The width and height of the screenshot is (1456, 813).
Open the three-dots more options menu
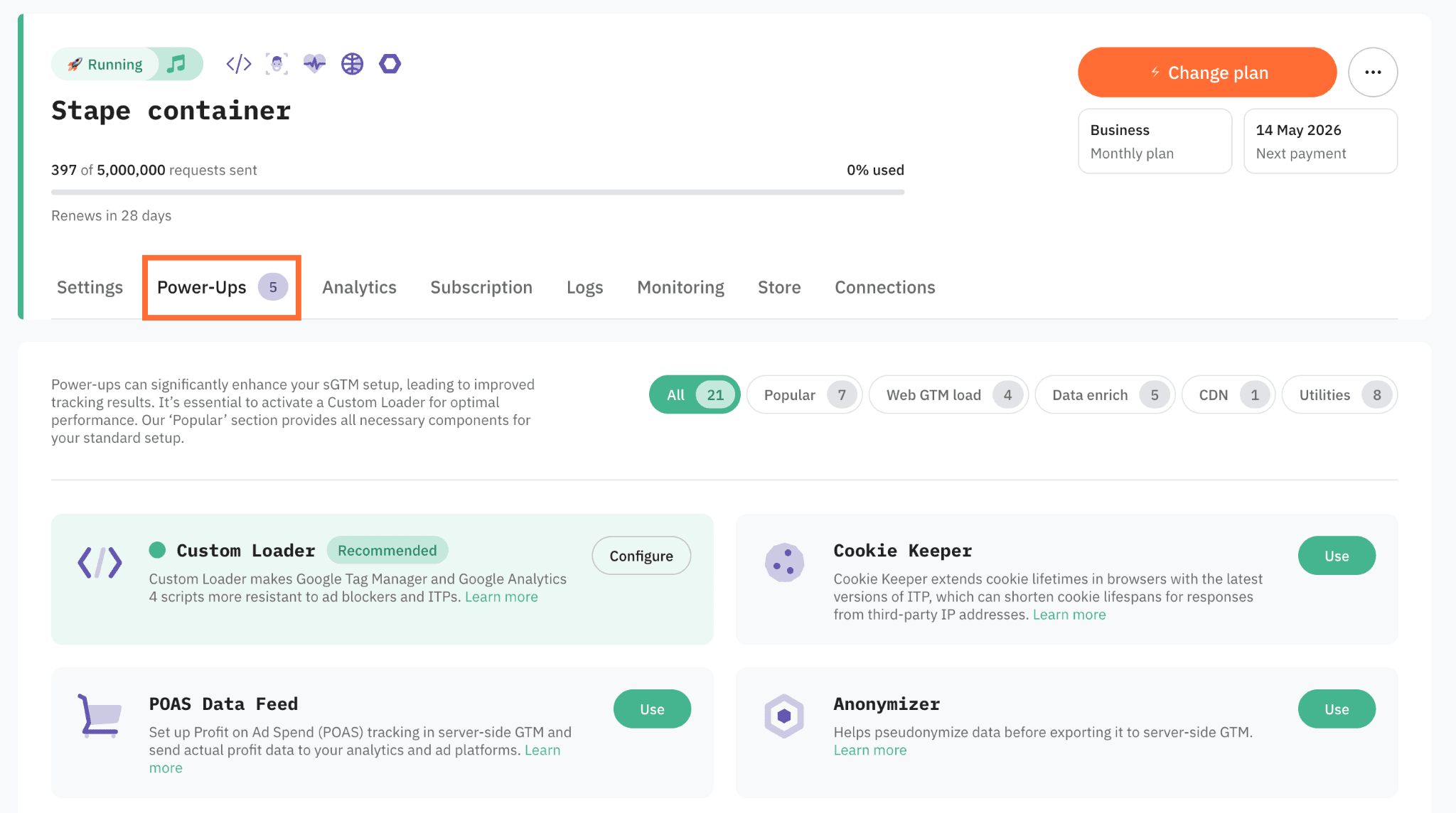(1373, 72)
